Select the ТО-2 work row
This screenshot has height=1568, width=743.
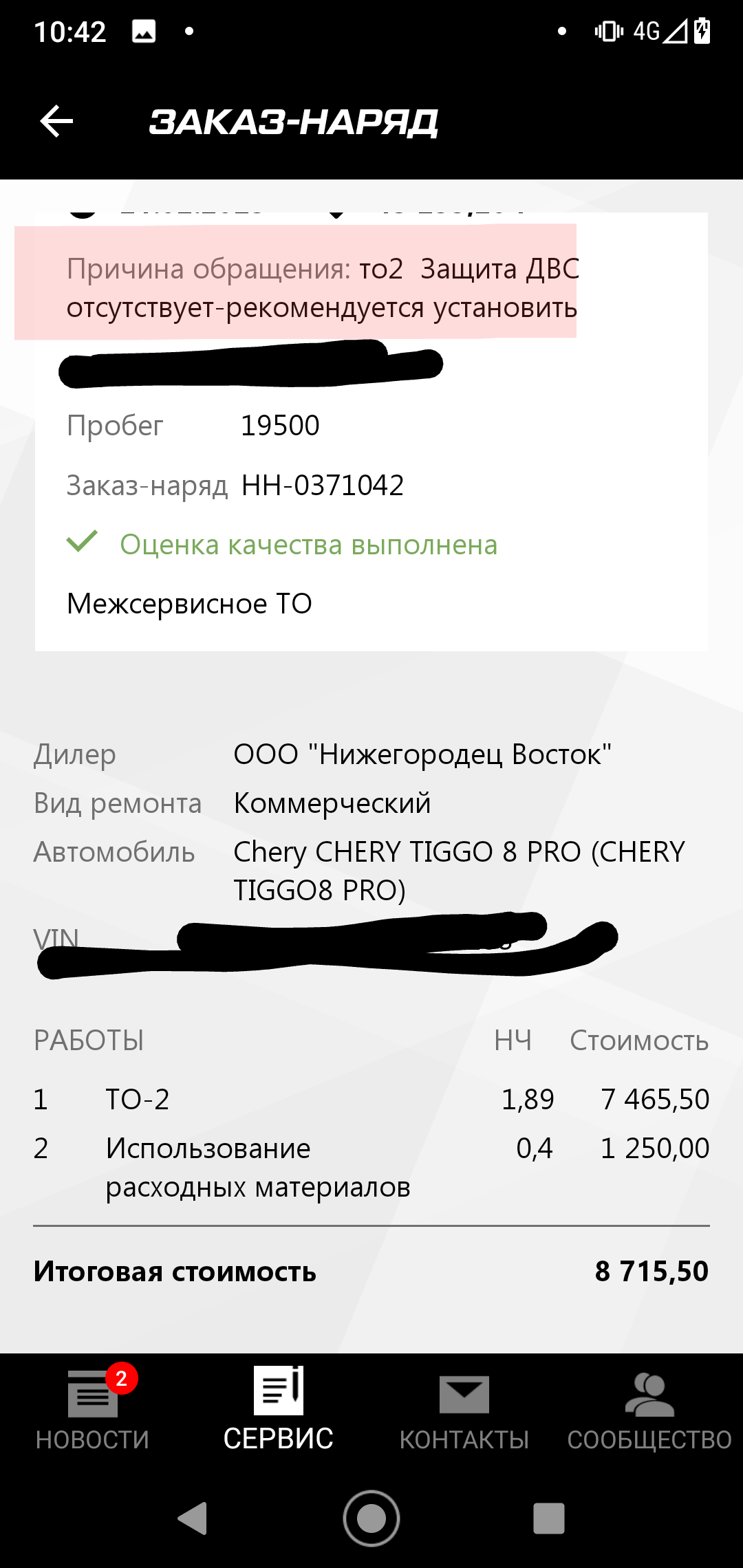(x=371, y=1099)
